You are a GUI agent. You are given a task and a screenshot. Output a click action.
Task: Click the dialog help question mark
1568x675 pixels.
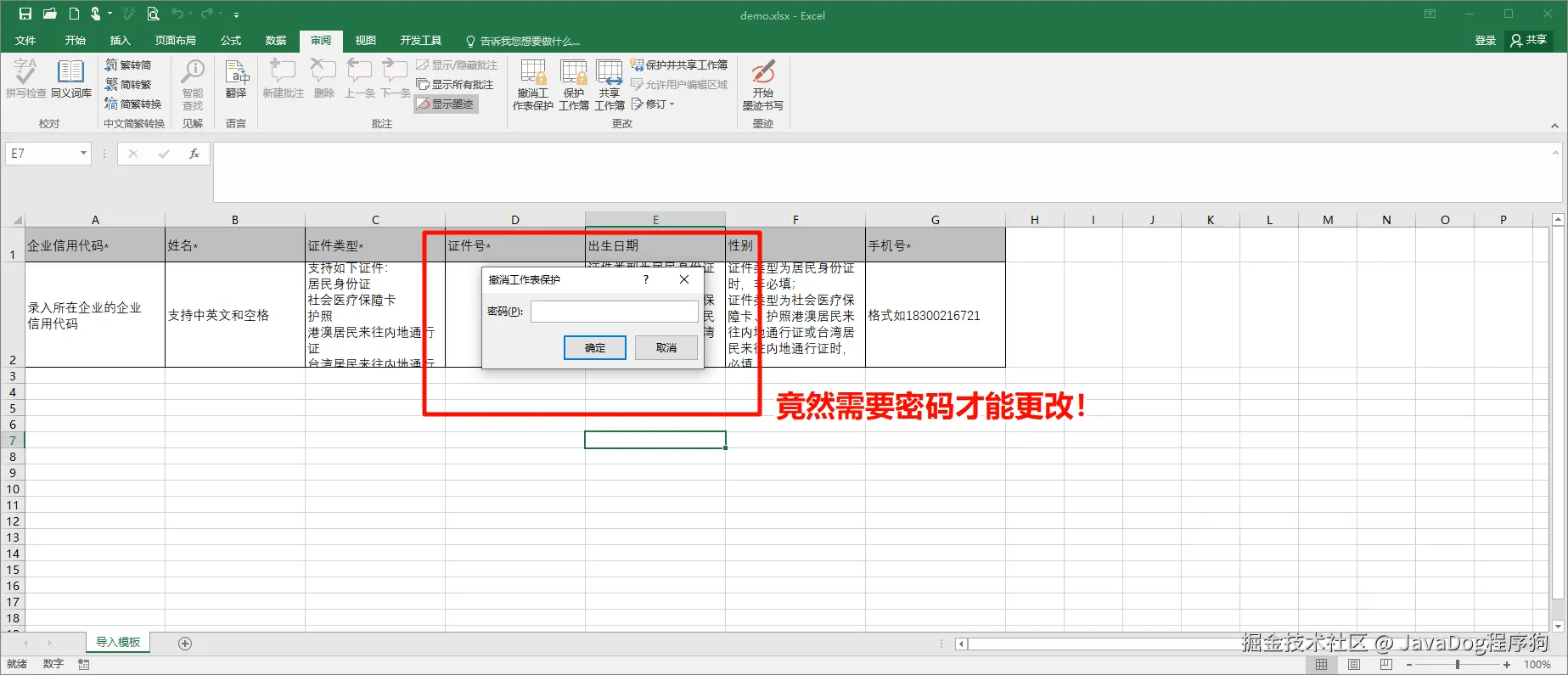pyautogui.click(x=646, y=279)
